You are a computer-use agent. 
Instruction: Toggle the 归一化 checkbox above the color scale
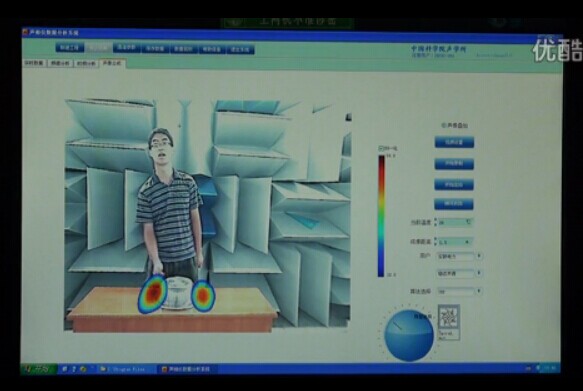(x=381, y=149)
